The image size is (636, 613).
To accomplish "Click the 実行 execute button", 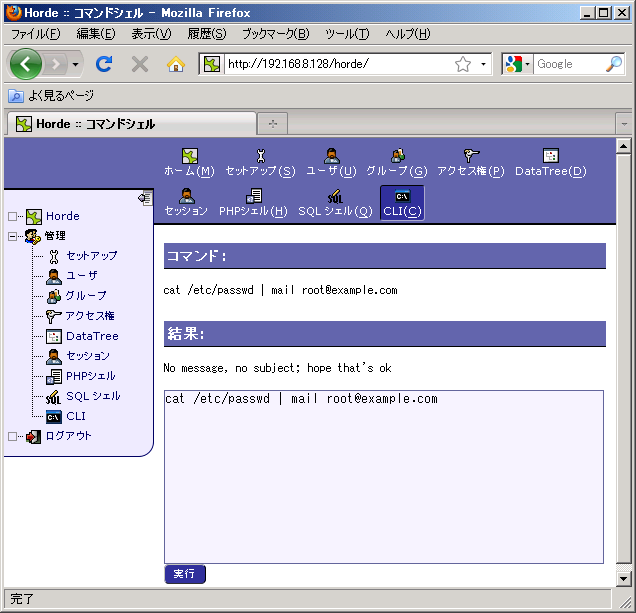I will [185, 574].
